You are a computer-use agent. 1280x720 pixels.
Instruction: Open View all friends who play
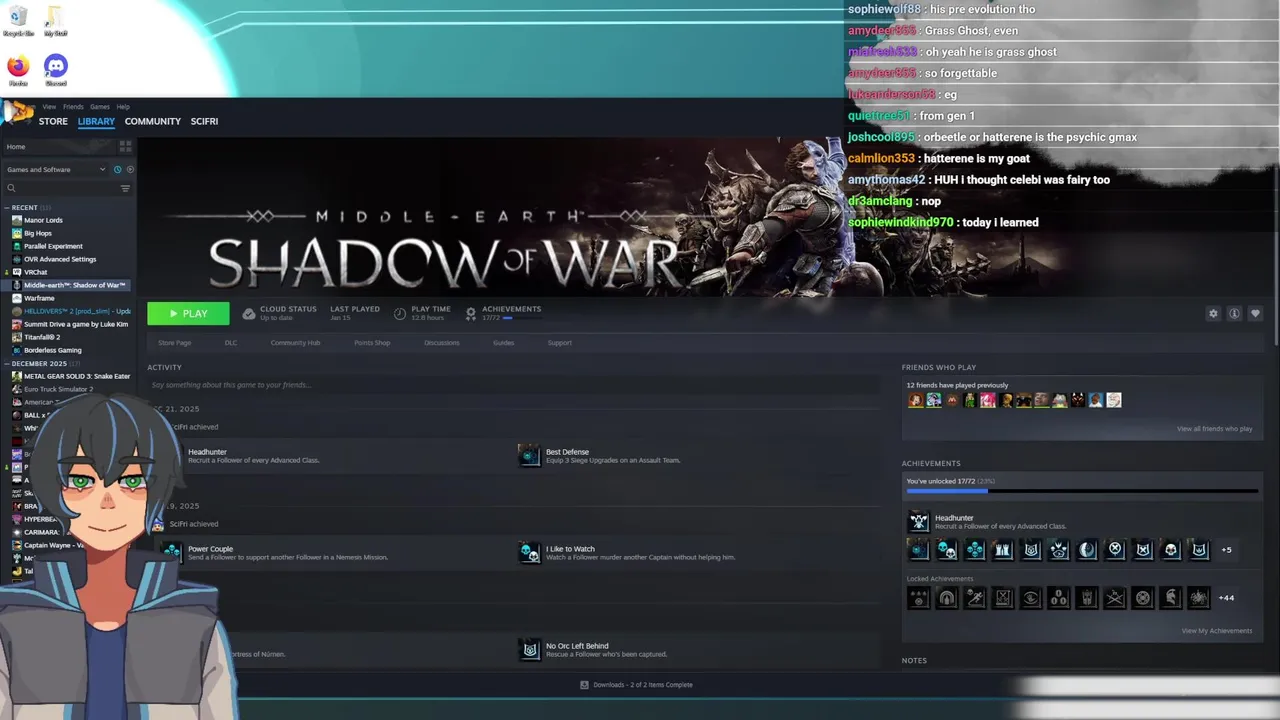click(1214, 429)
